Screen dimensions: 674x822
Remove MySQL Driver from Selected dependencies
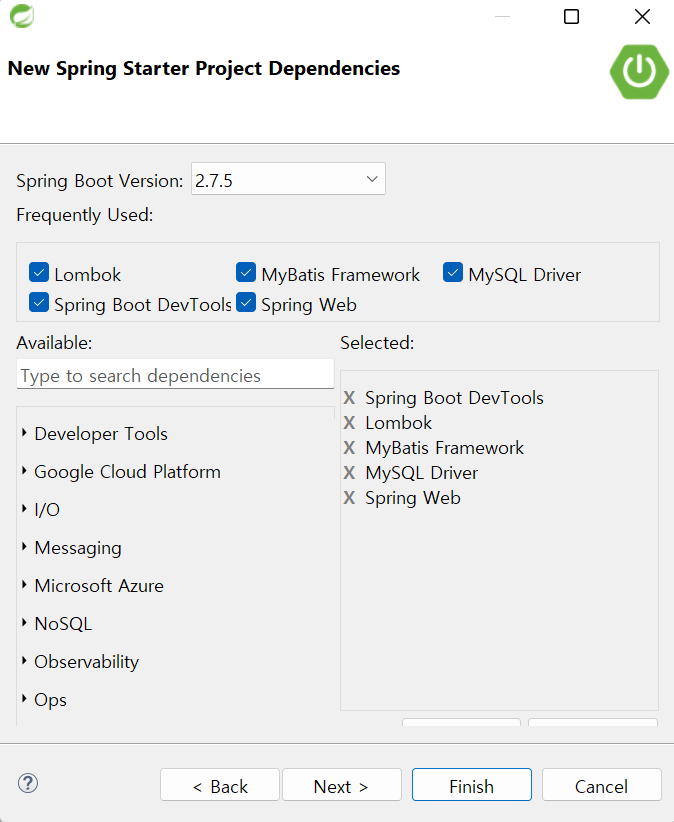(349, 472)
